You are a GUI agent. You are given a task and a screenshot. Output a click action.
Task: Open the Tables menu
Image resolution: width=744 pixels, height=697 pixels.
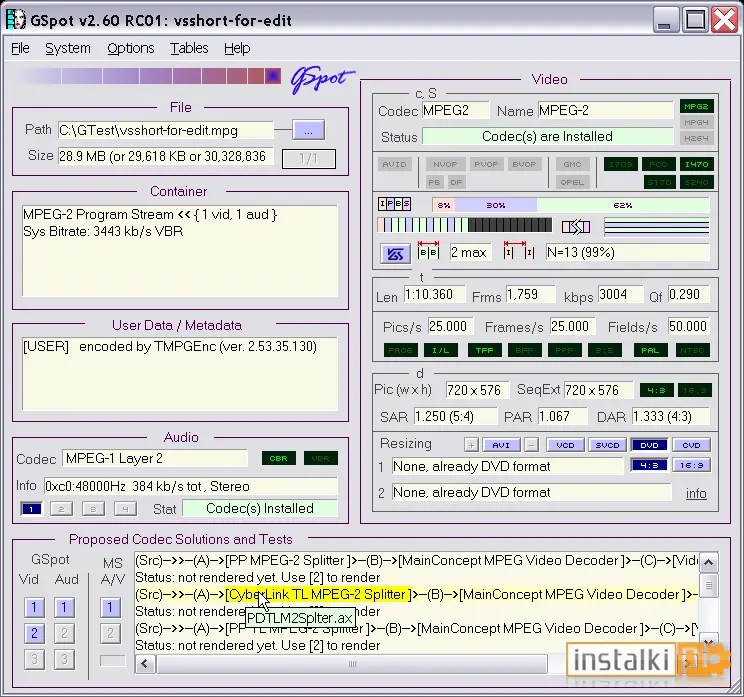pos(189,48)
